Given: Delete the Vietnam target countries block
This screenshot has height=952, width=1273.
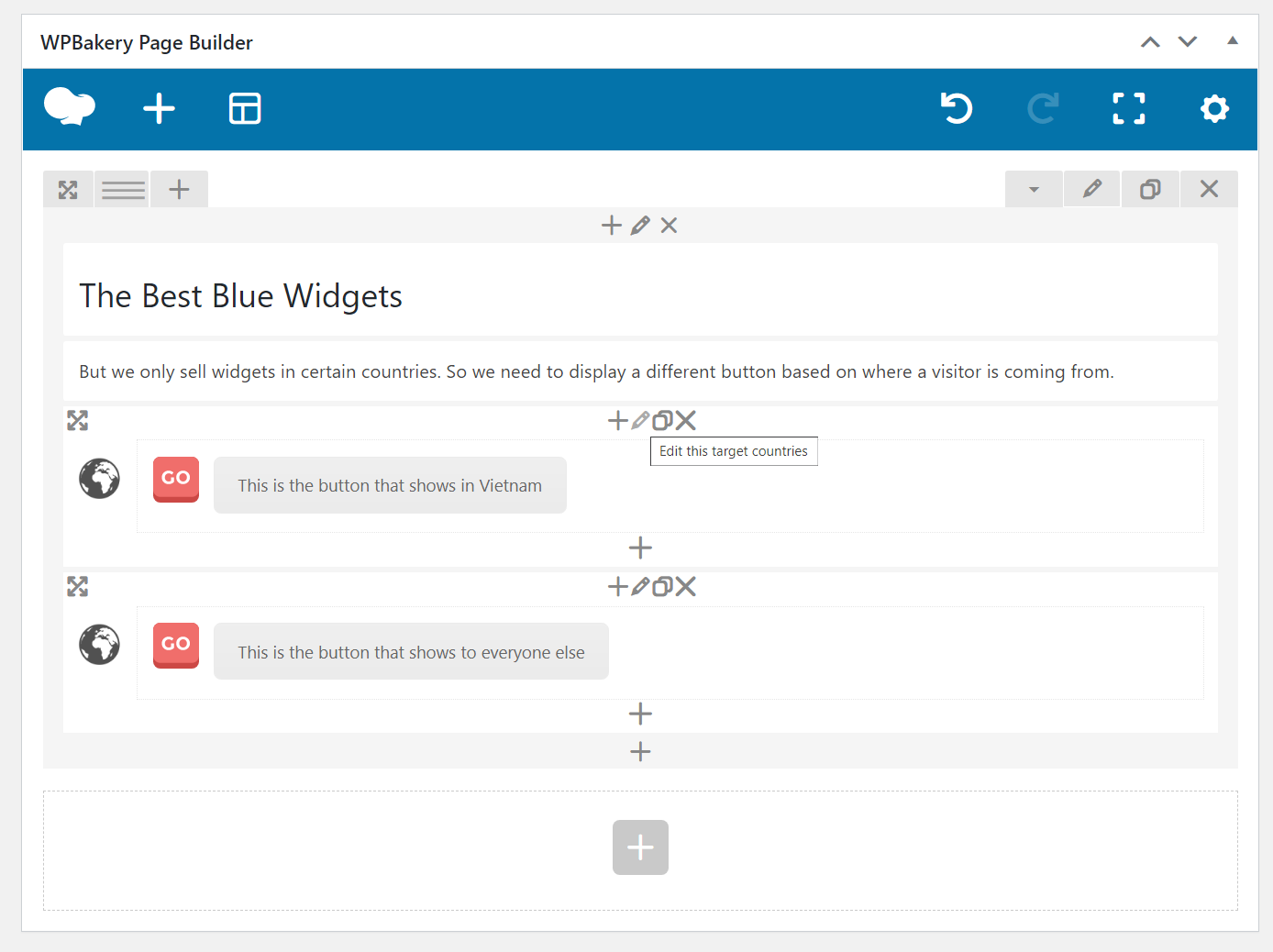Looking at the screenshot, I should click(x=686, y=421).
